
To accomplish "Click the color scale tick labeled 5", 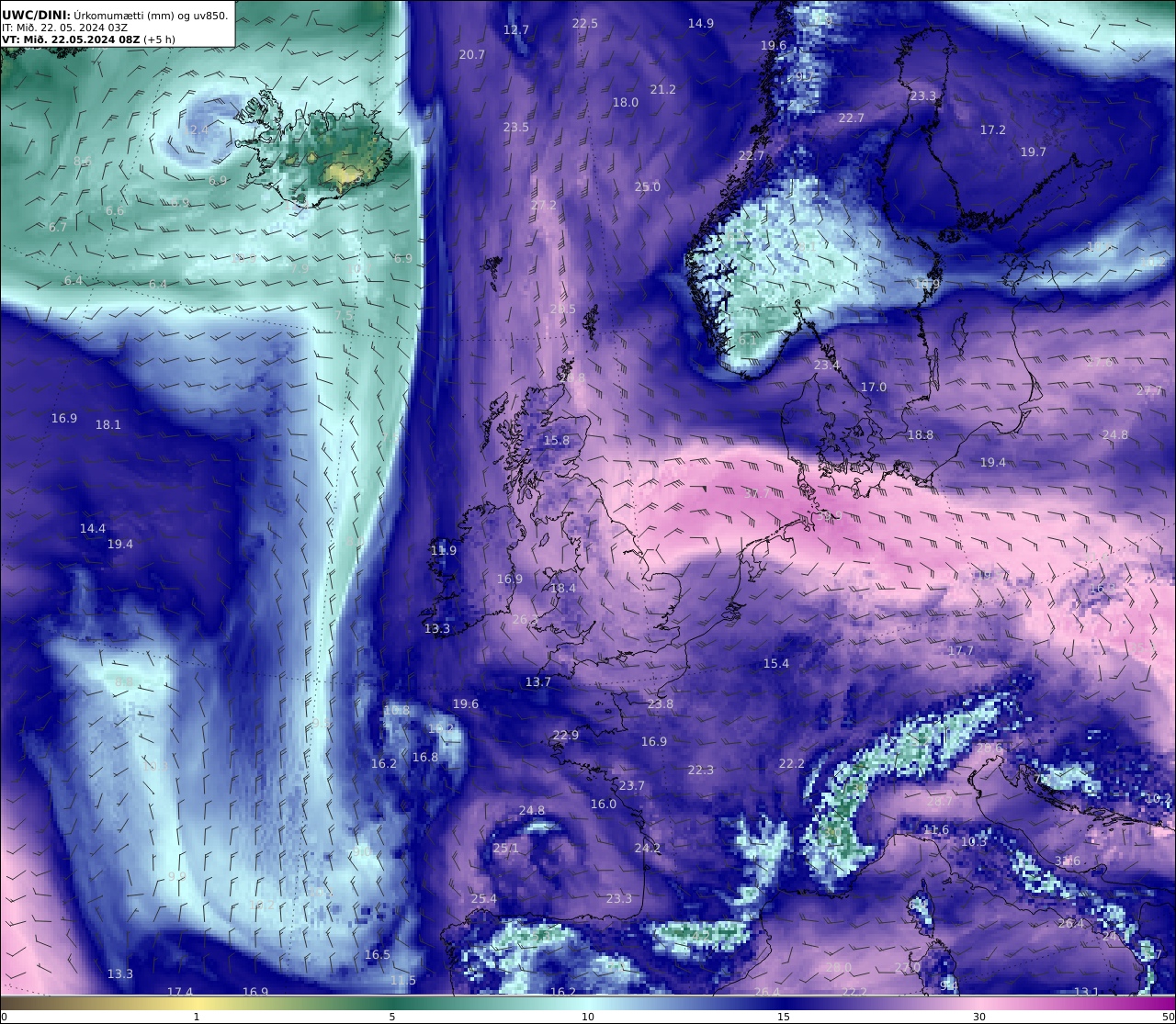I will (392, 1017).
